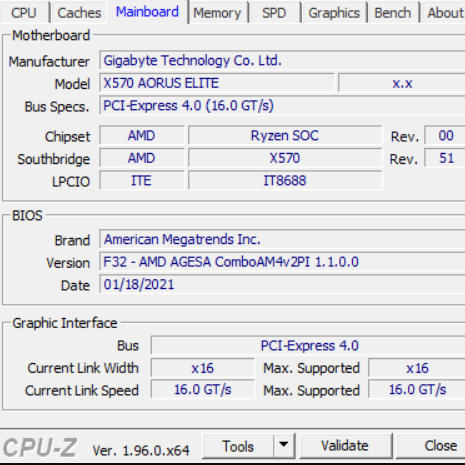Click the Tools button
465x465 pixels.
[x=238, y=446]
